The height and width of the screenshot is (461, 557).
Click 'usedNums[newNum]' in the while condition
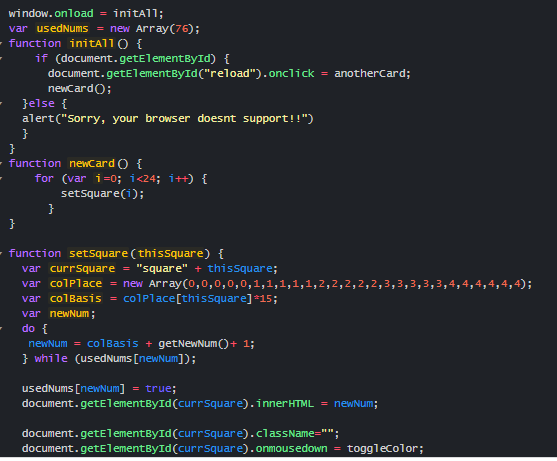pyautogui.click(x=132, y=359)
